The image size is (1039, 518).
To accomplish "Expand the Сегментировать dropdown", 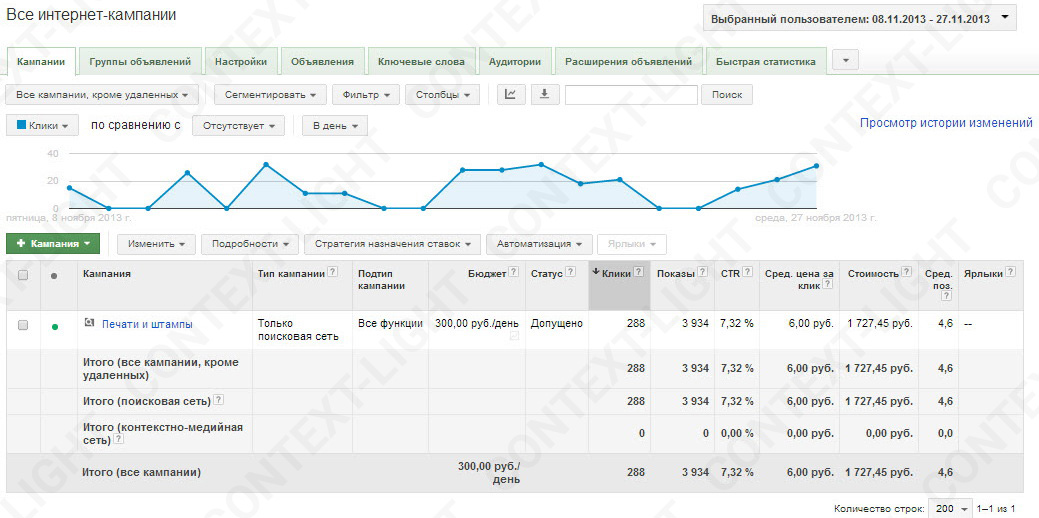I will [269, 94].
